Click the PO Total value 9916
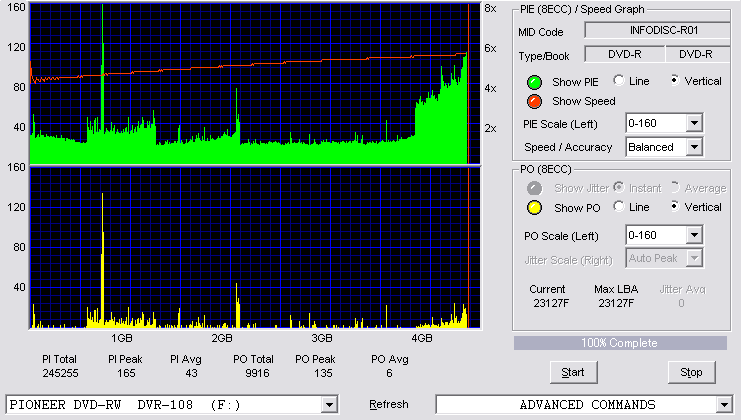 tap(257, 373)
